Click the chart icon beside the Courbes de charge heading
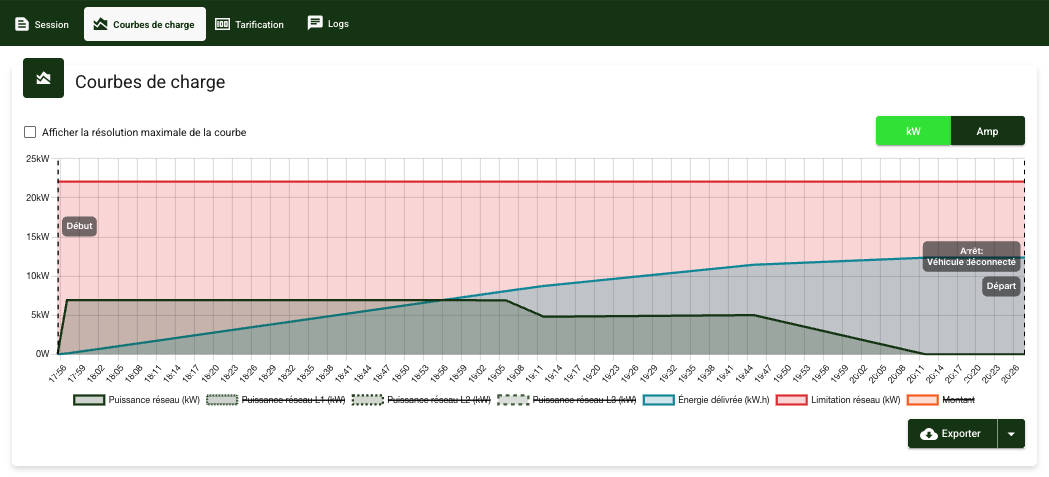 43,78
